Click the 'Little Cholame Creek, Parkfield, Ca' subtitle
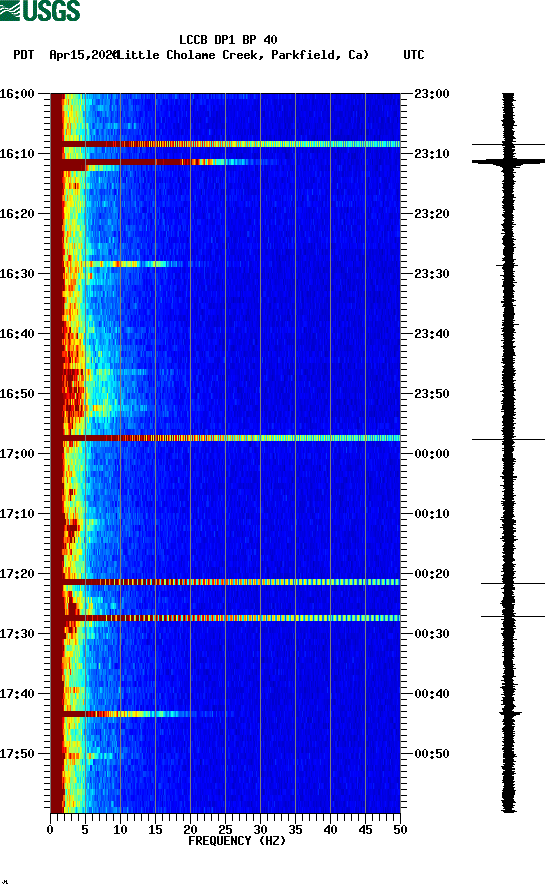 pyautogui.click(x=243, y=55)
